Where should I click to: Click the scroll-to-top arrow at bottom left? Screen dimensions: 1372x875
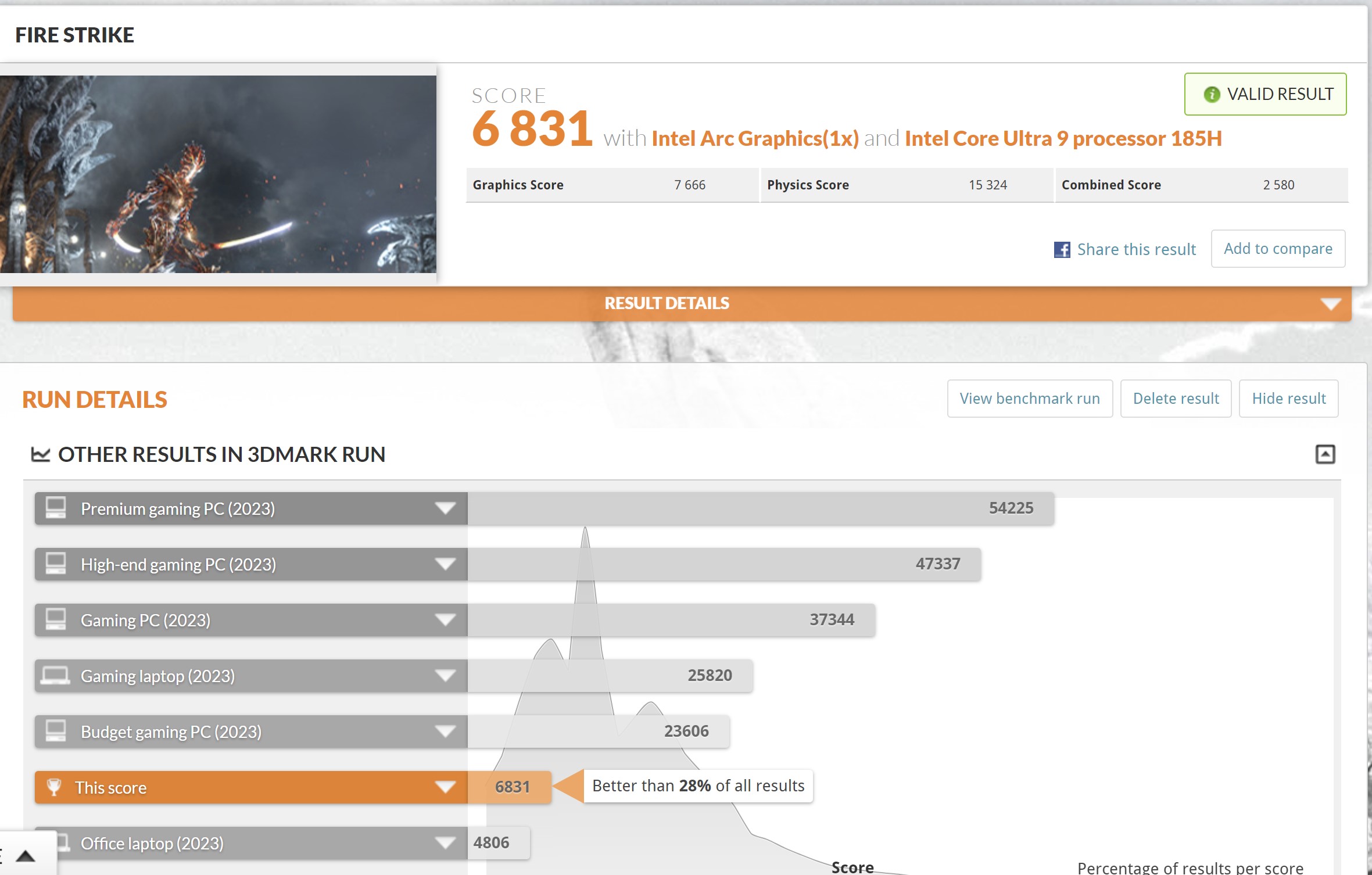coord(26,856)
